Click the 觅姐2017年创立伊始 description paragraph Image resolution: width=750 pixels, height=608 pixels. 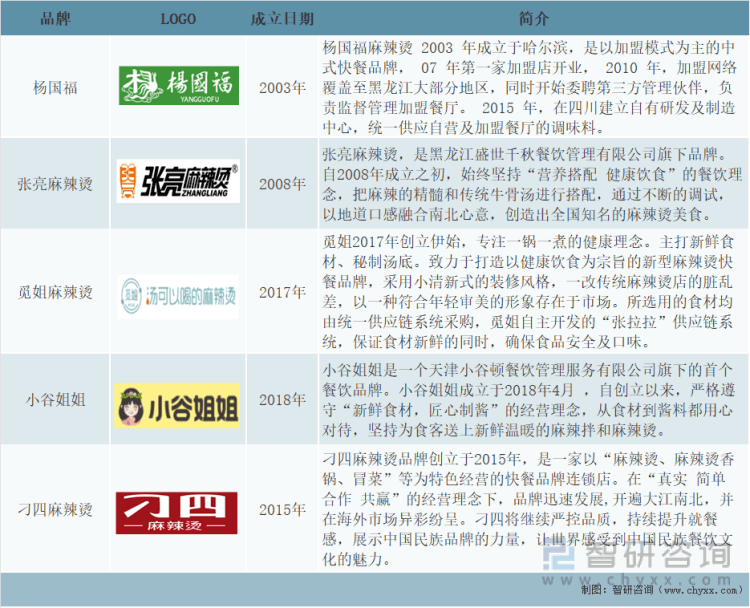tap(528, 292)
